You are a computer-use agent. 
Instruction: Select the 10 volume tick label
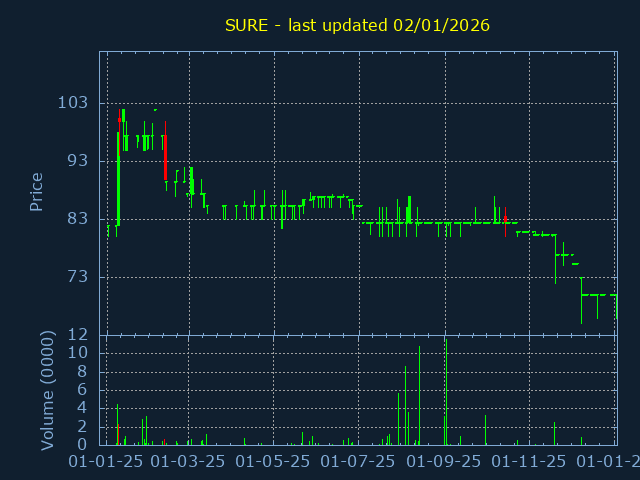[78, 353]
